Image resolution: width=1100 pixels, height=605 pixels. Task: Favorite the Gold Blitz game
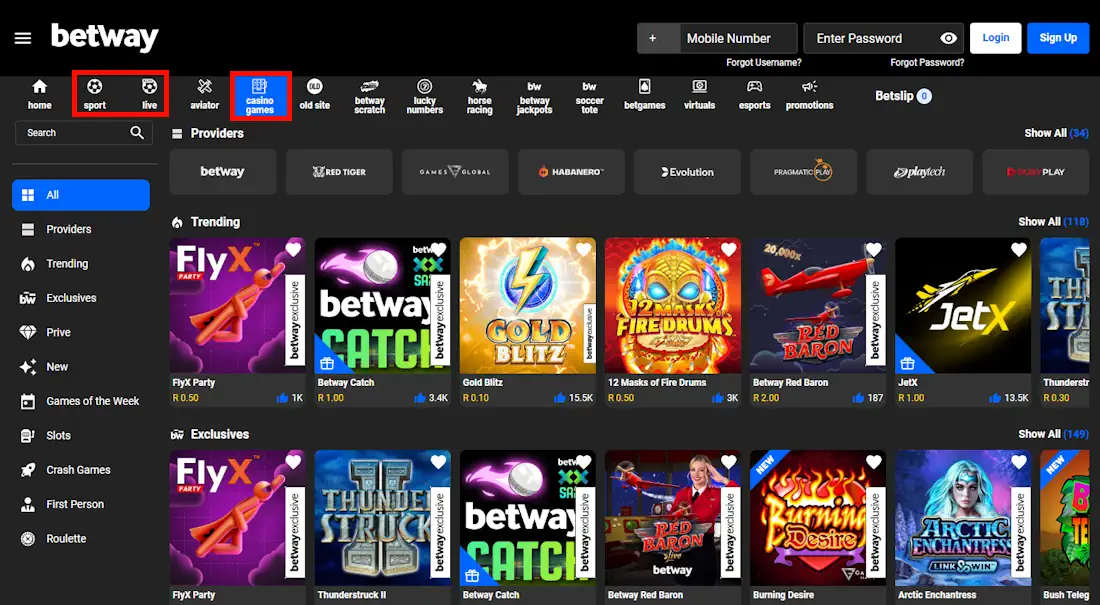tap(582, 250)
